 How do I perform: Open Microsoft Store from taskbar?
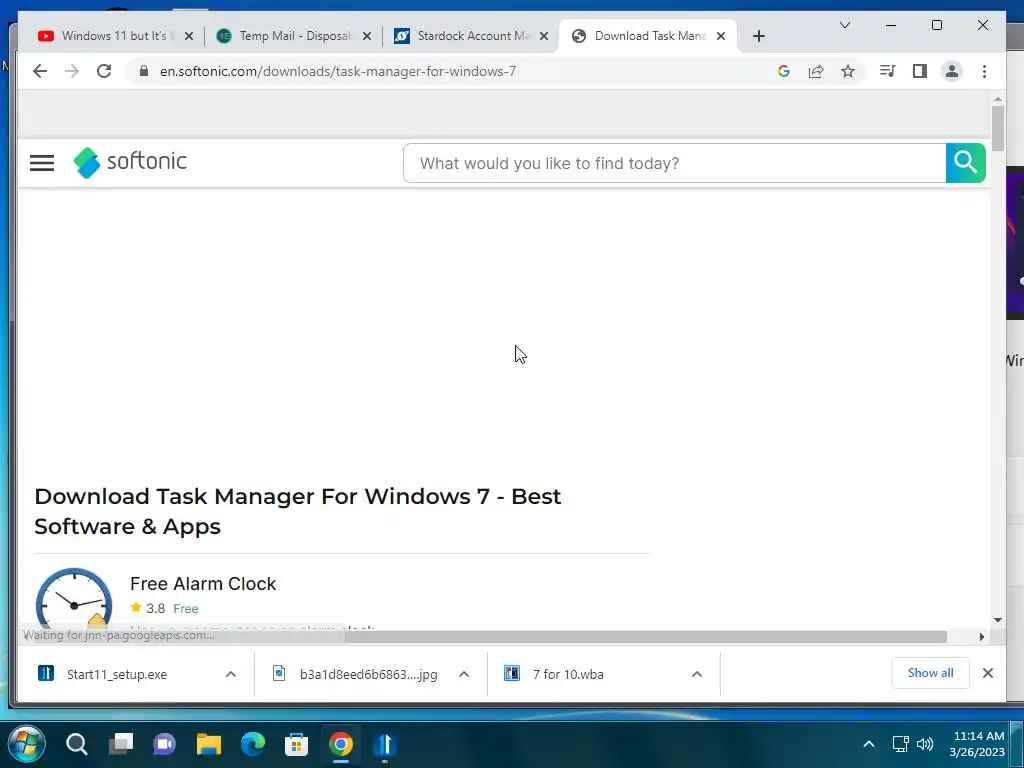pos(296,744)
